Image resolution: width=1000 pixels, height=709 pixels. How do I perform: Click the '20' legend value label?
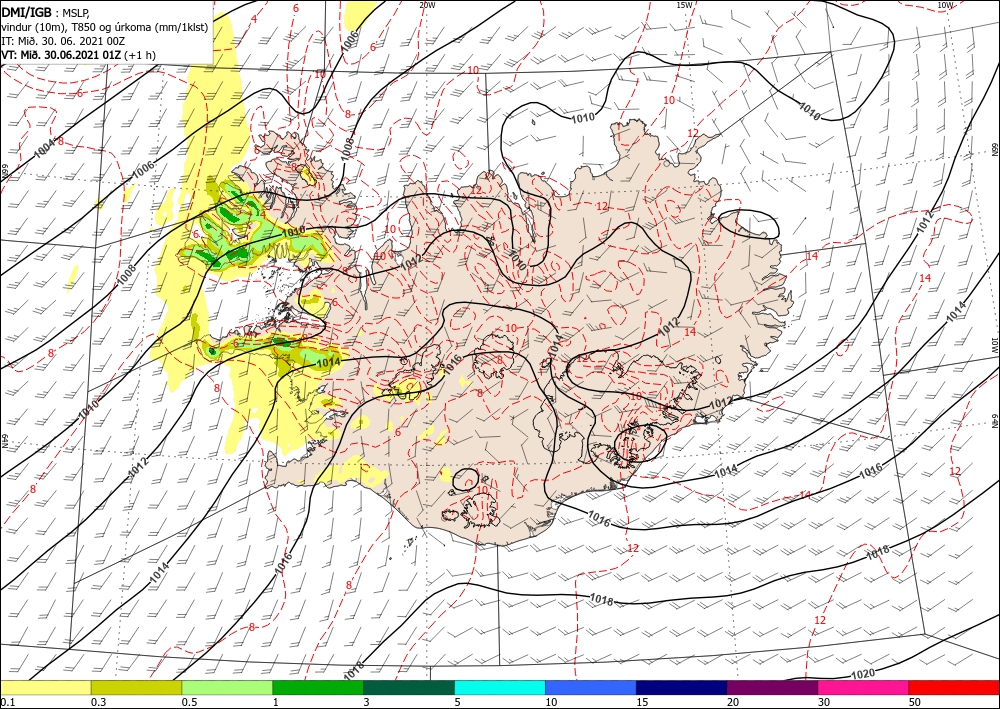point(733,702)
